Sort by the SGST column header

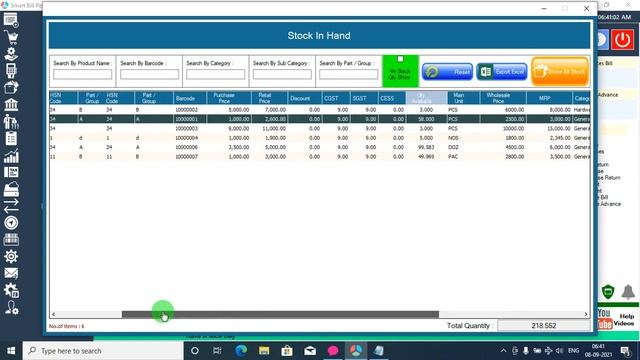click(364, 98)
